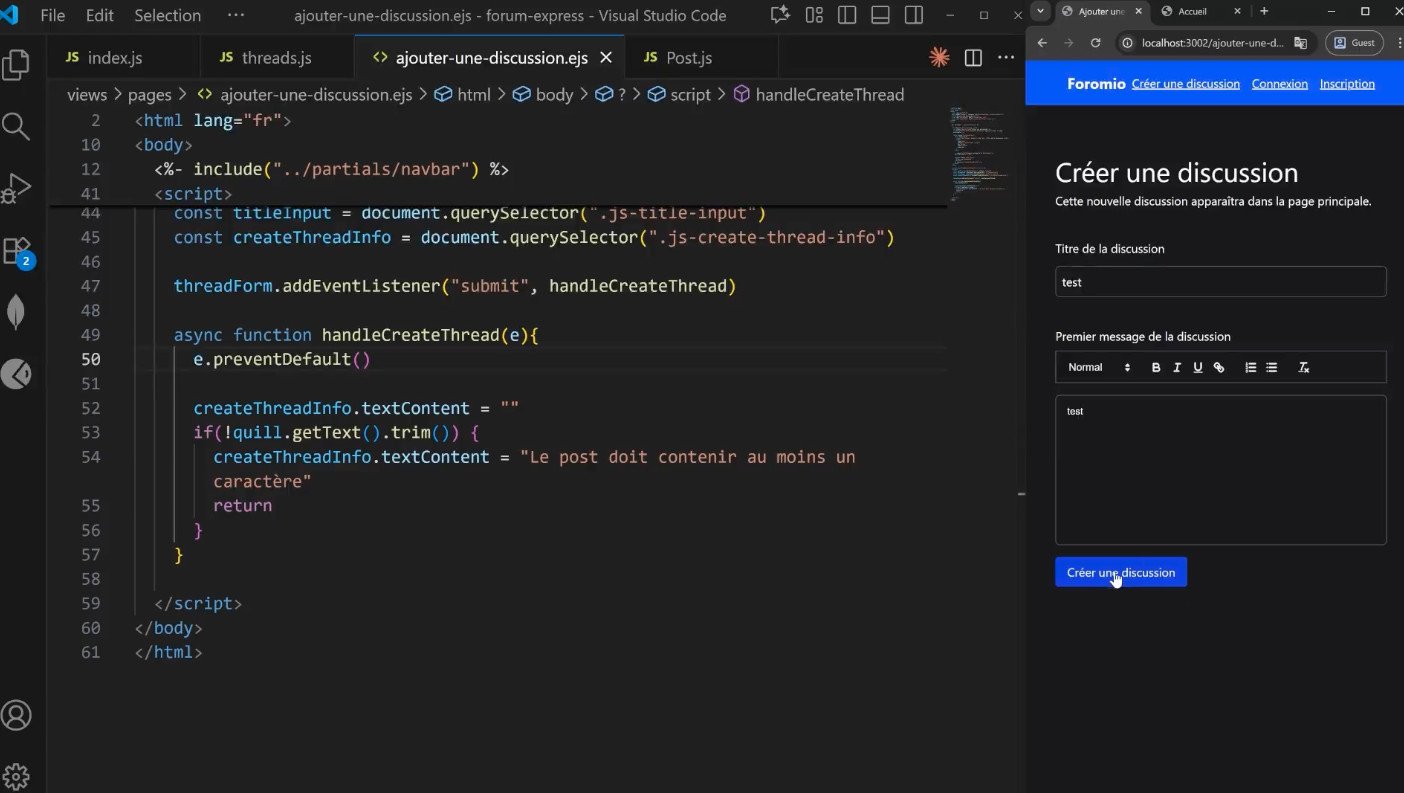Follow the Connexion navbar link
This screenshot has width=1404, height=793.
pyautogui.click(x=1279, y=84)
